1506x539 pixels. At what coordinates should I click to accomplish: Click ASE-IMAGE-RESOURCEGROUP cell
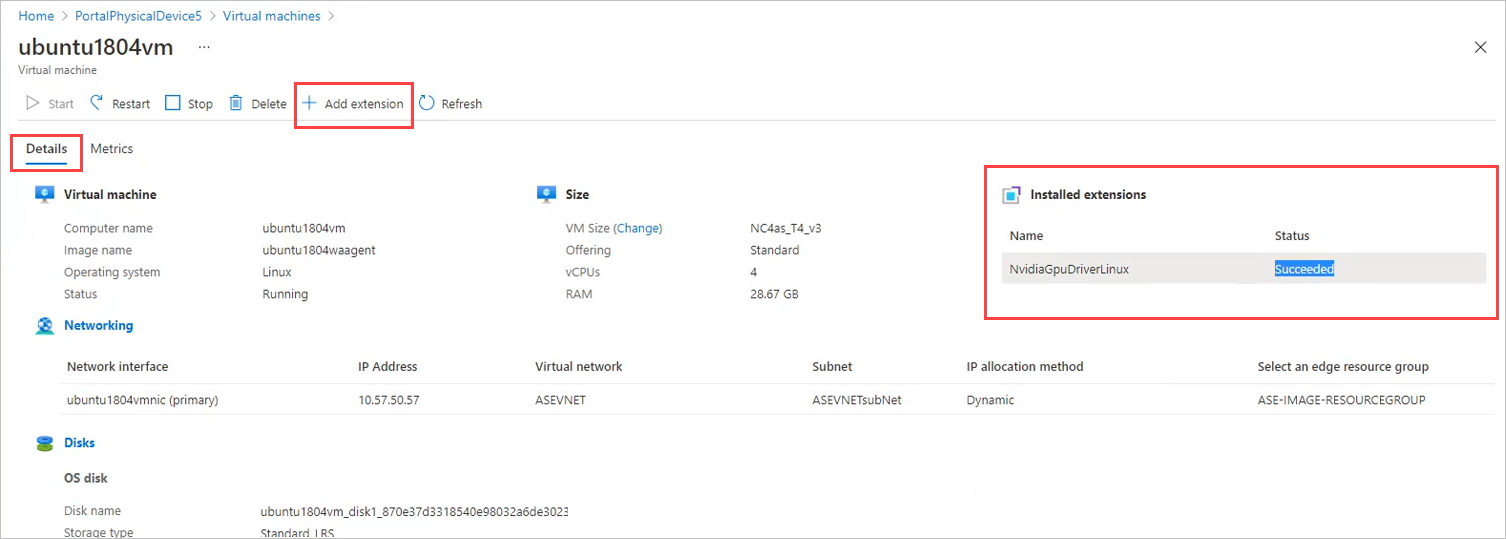(1341, 400)
